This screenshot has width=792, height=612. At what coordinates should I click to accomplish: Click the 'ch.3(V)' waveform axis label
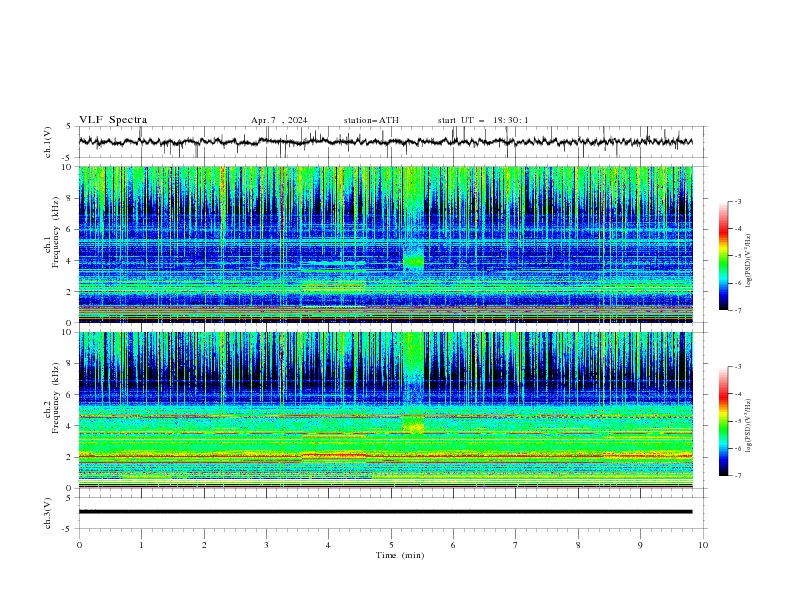pyautogui.click(x=48, y=513)
